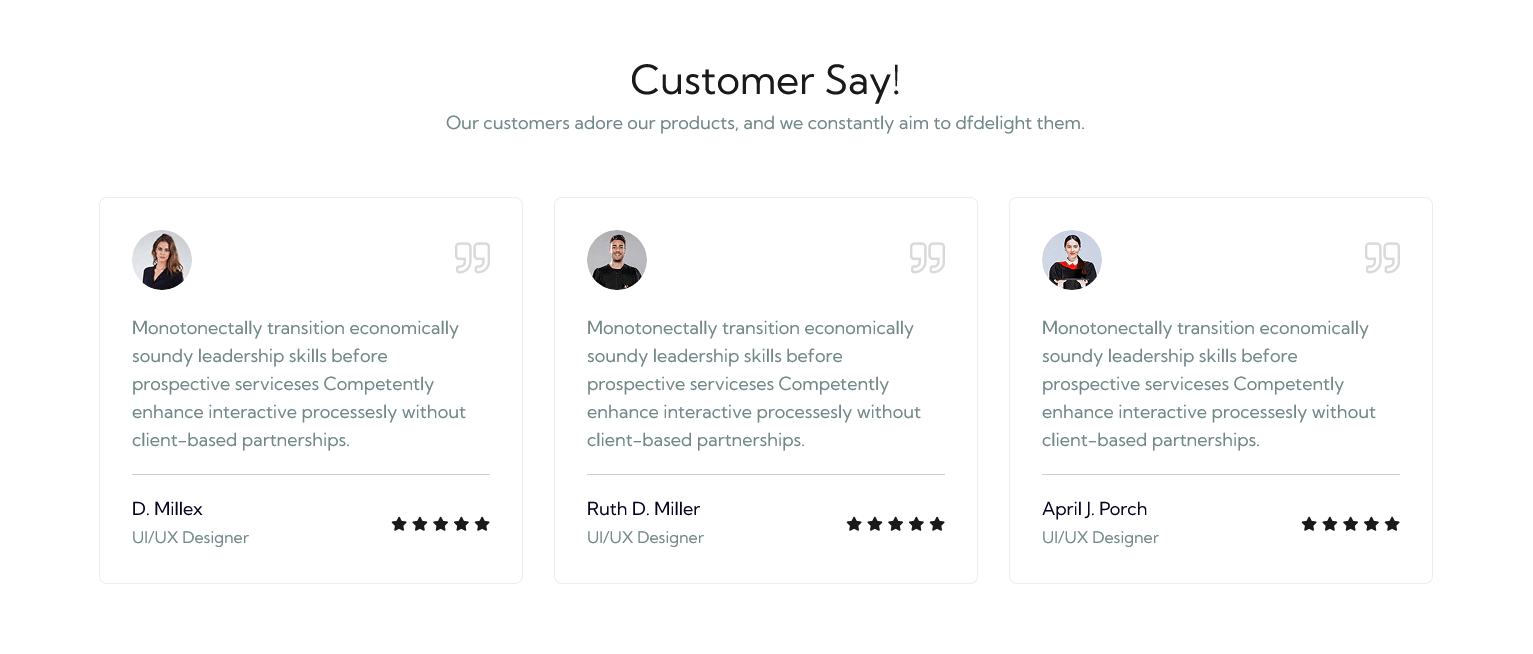Click UI/UX Designer label under April J. Porch
The image size is (1533, 654).
point(1100,538)
